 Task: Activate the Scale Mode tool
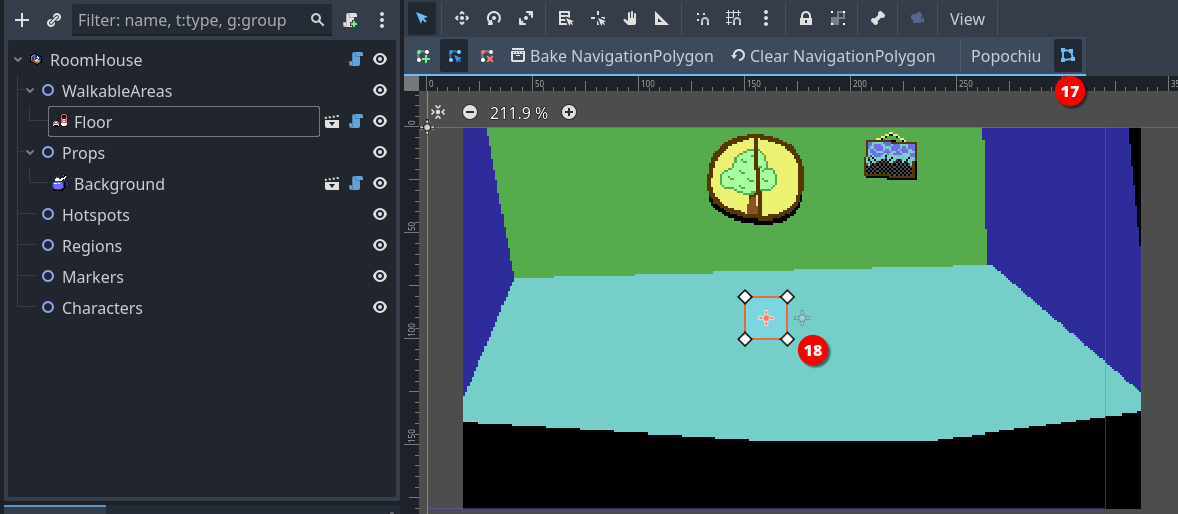[x=526, y=19]
